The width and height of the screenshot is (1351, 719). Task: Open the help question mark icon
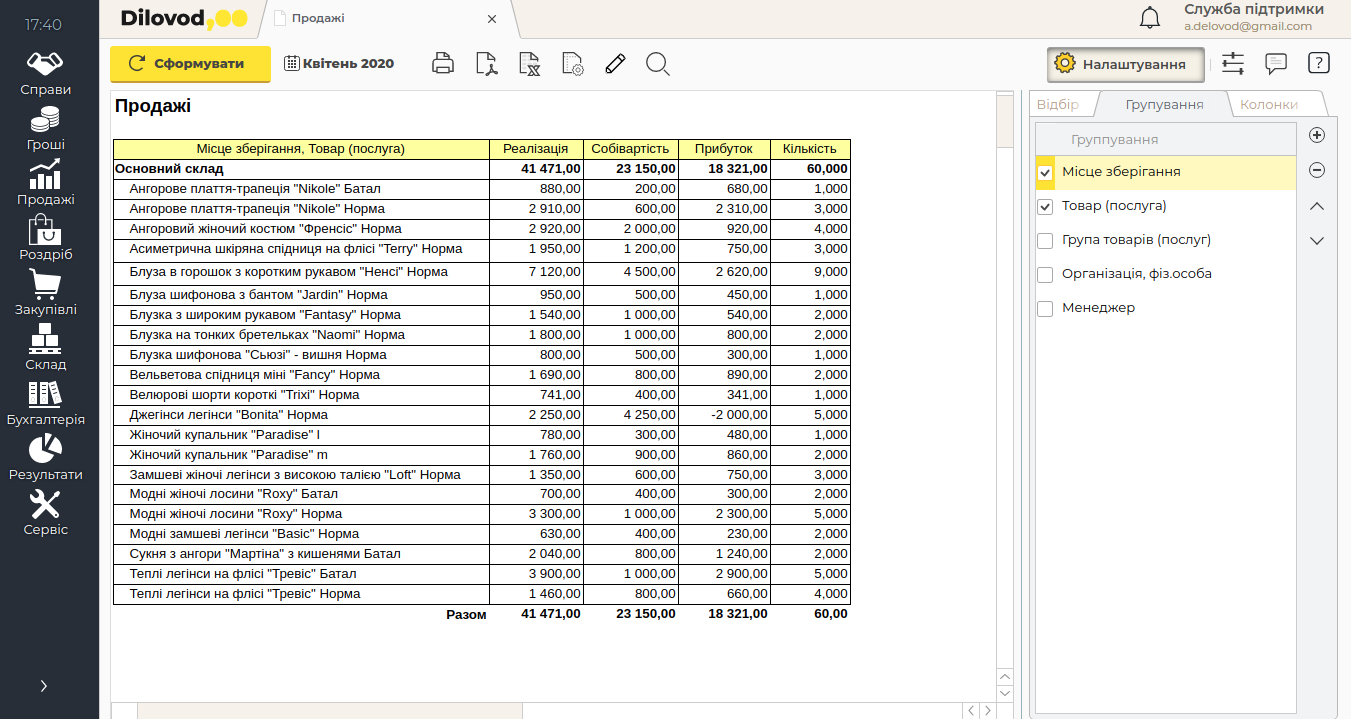[1319, 63]
